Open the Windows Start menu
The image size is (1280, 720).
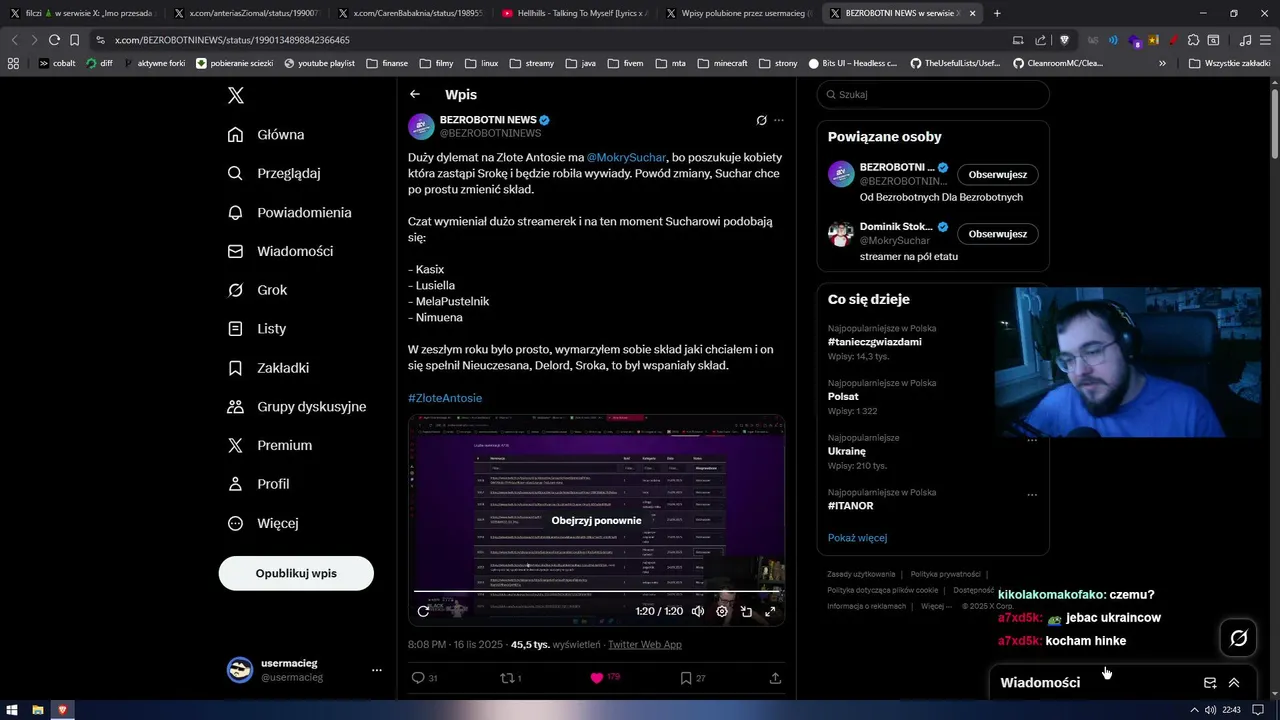(12, 710)
